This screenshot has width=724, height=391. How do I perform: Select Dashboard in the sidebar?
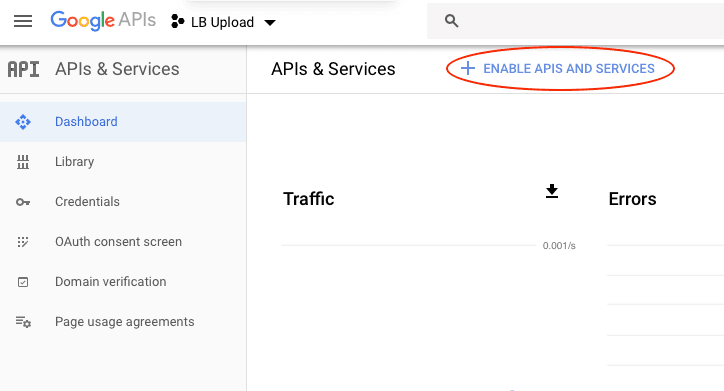pyautogui.click(x=123, y=122)
